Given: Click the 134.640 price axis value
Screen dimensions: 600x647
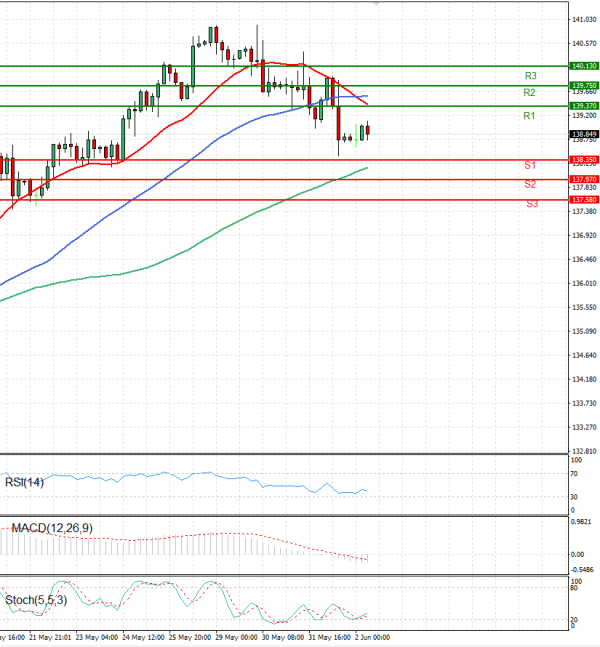Looking at the screenshot, I should coord(584,355).
